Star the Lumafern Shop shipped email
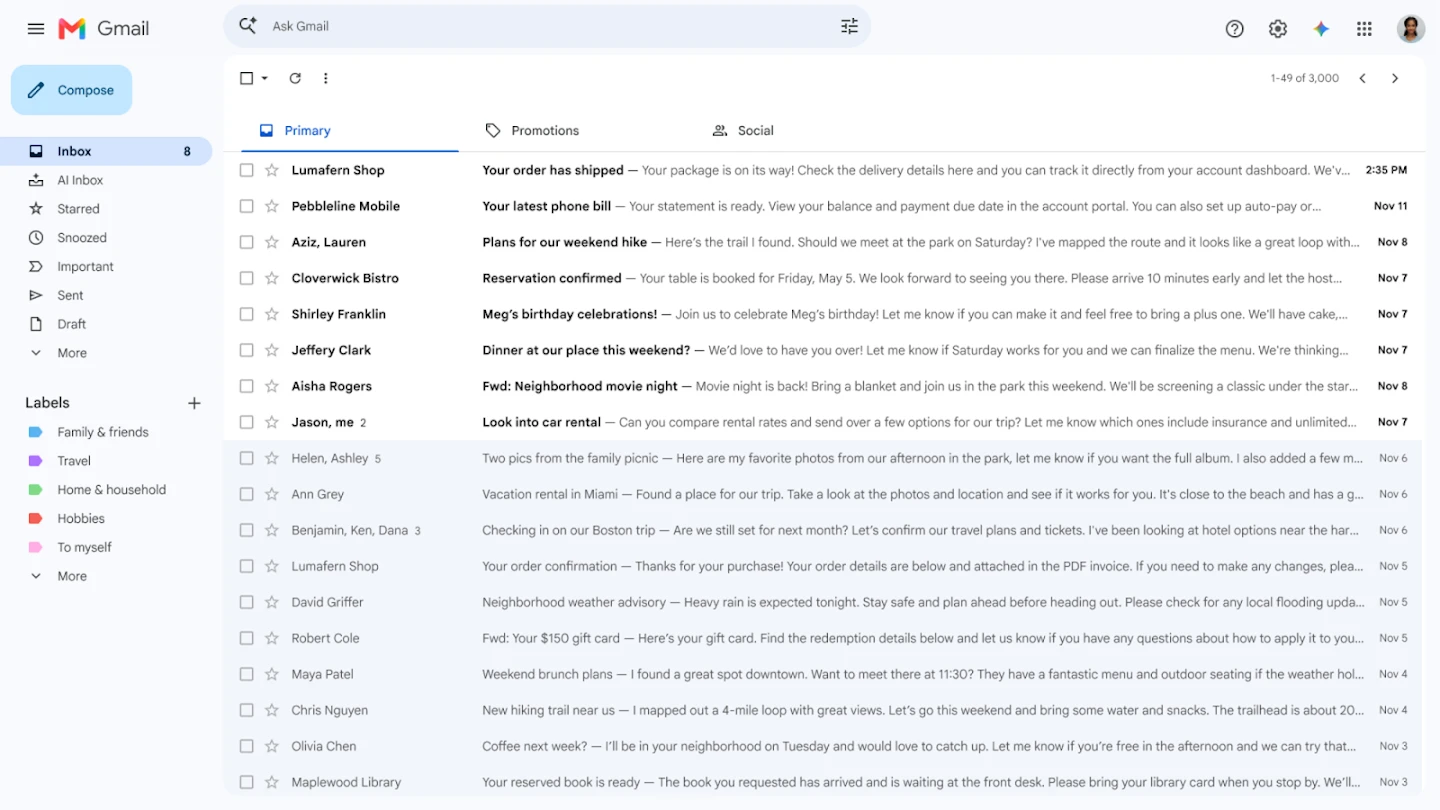 click(271, 170)
